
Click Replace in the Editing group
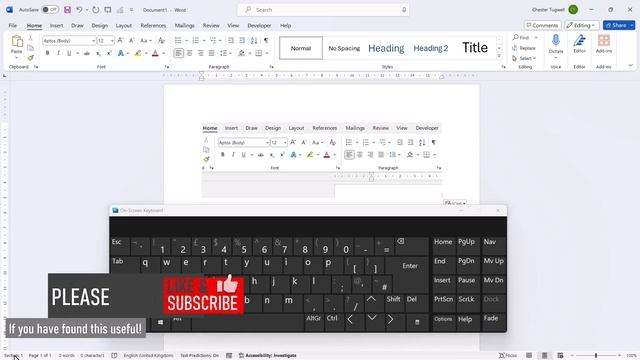pyautogui.click(x=524, y=48)
